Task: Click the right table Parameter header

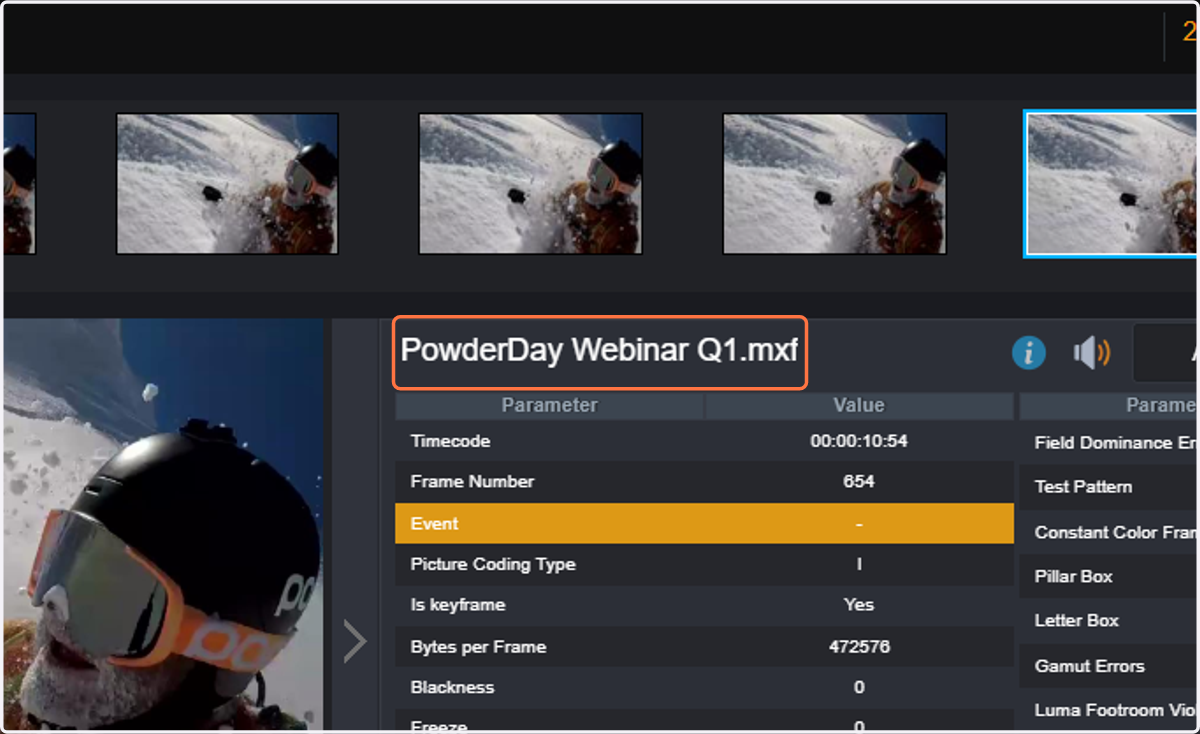Action: pyautogui.click(x=1109, y=405)
